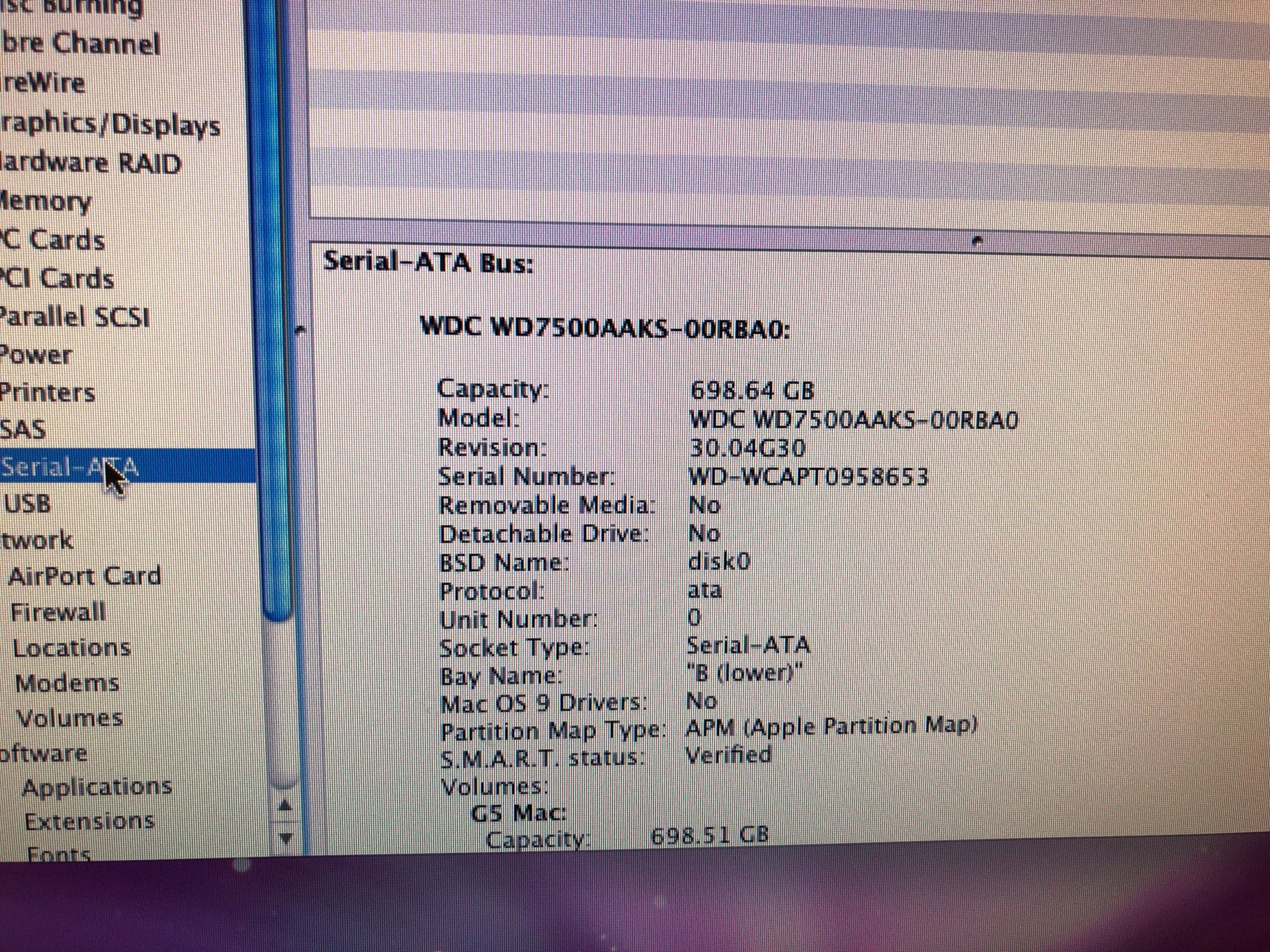The height and width of the screenshot is (952, 1270).
Task: Click the S.M.A.R.T. status Verified value
Action: pos(728,754)
